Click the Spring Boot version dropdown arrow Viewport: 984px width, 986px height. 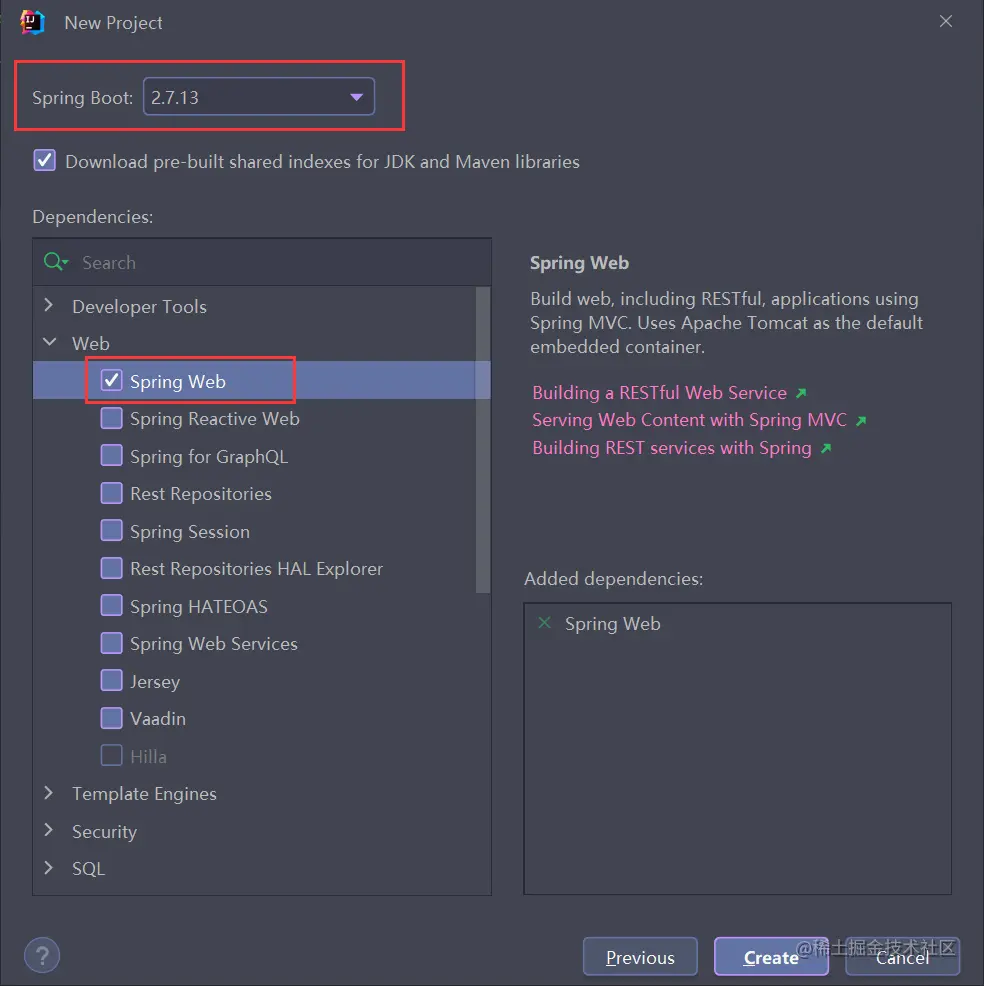click(x=356, y=96)
